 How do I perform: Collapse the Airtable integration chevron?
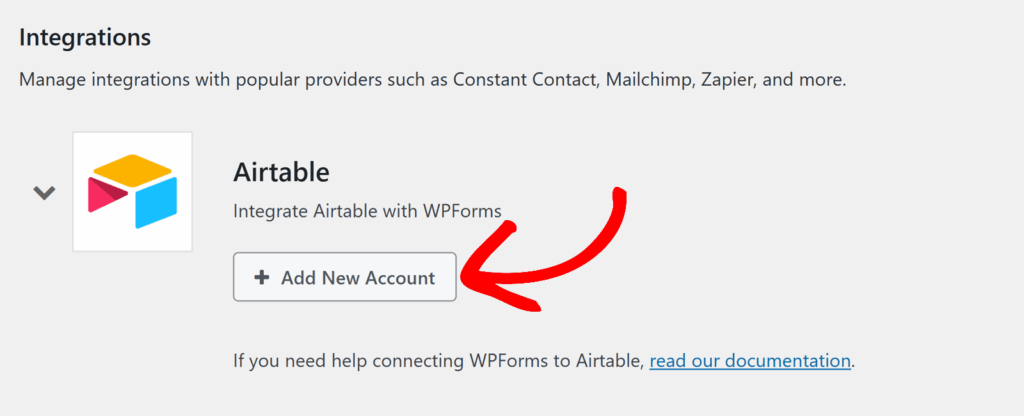(44, 192)
